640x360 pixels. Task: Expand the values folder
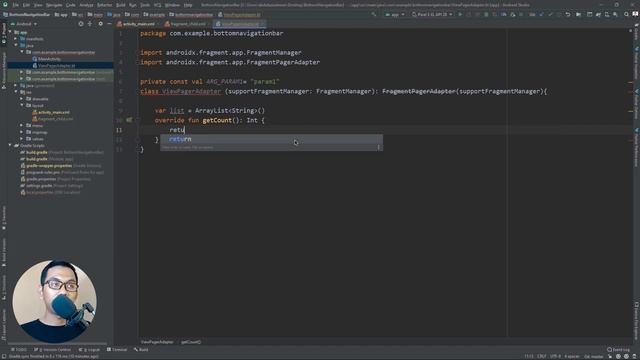click(22, 139)
